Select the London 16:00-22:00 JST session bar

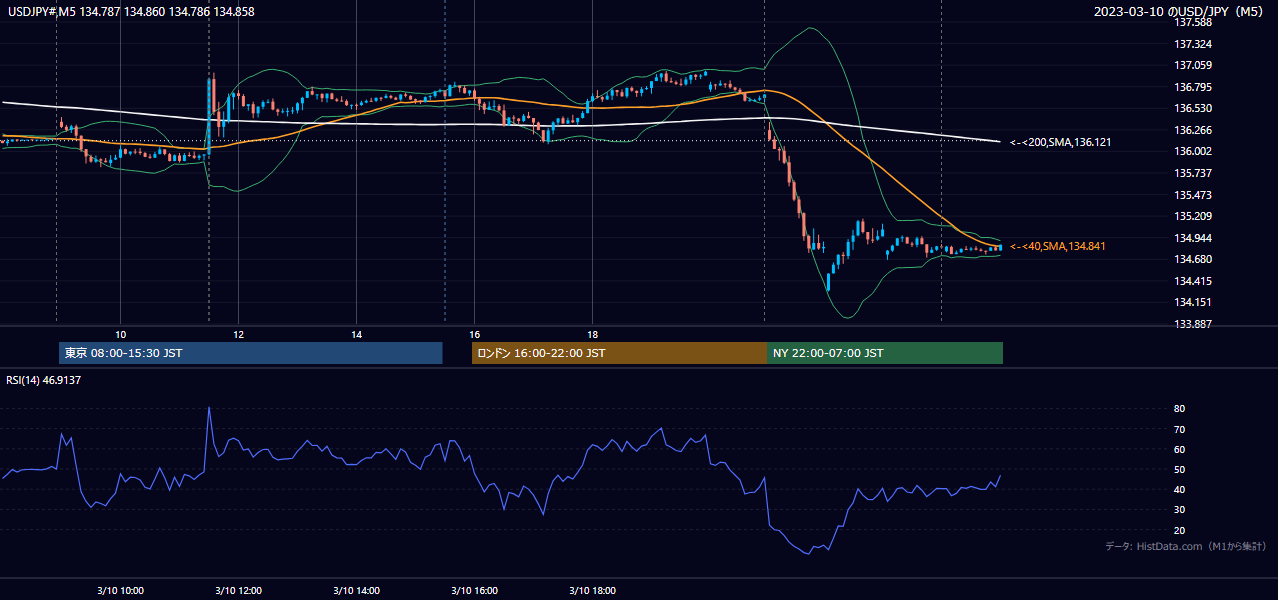(x=619, y=353)
